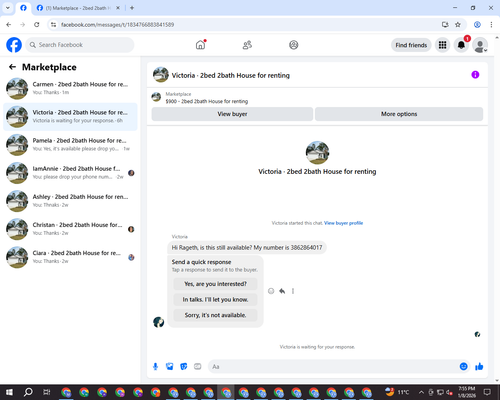Image resolution: width=500 pixels, height=400 pixels.
Task: Open IamAnnie's house rental conversation
Action: click(x=70, y=173)
